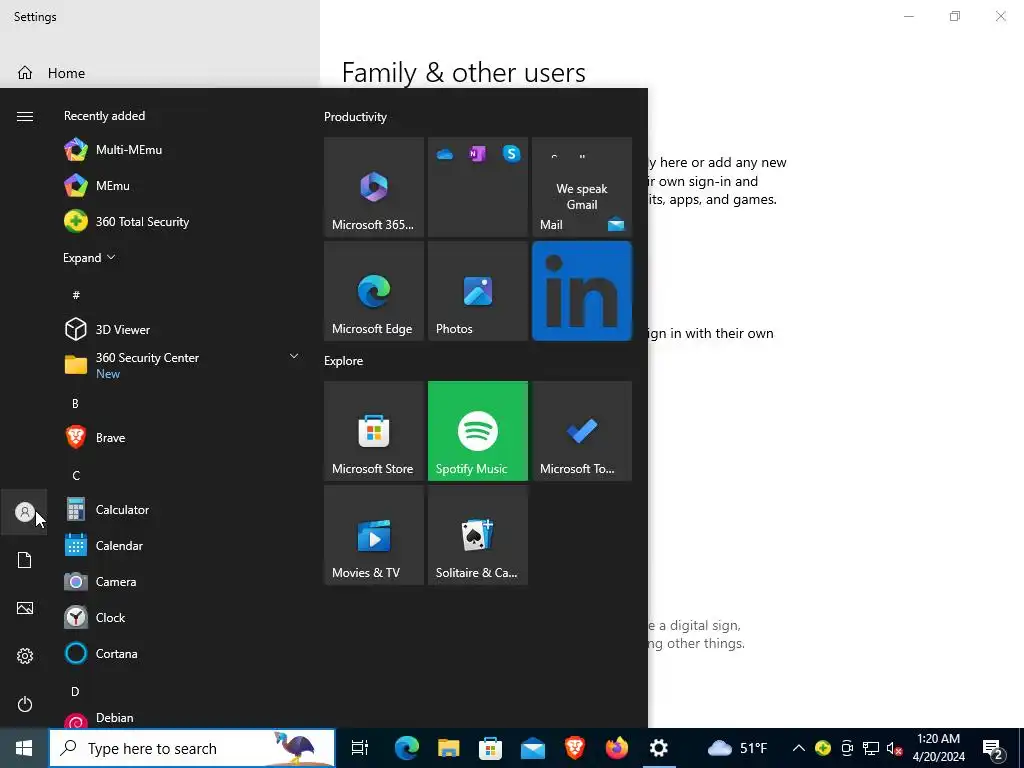
Task: Open OneNote in the Office tile folder
Action: tap(478, 154)
